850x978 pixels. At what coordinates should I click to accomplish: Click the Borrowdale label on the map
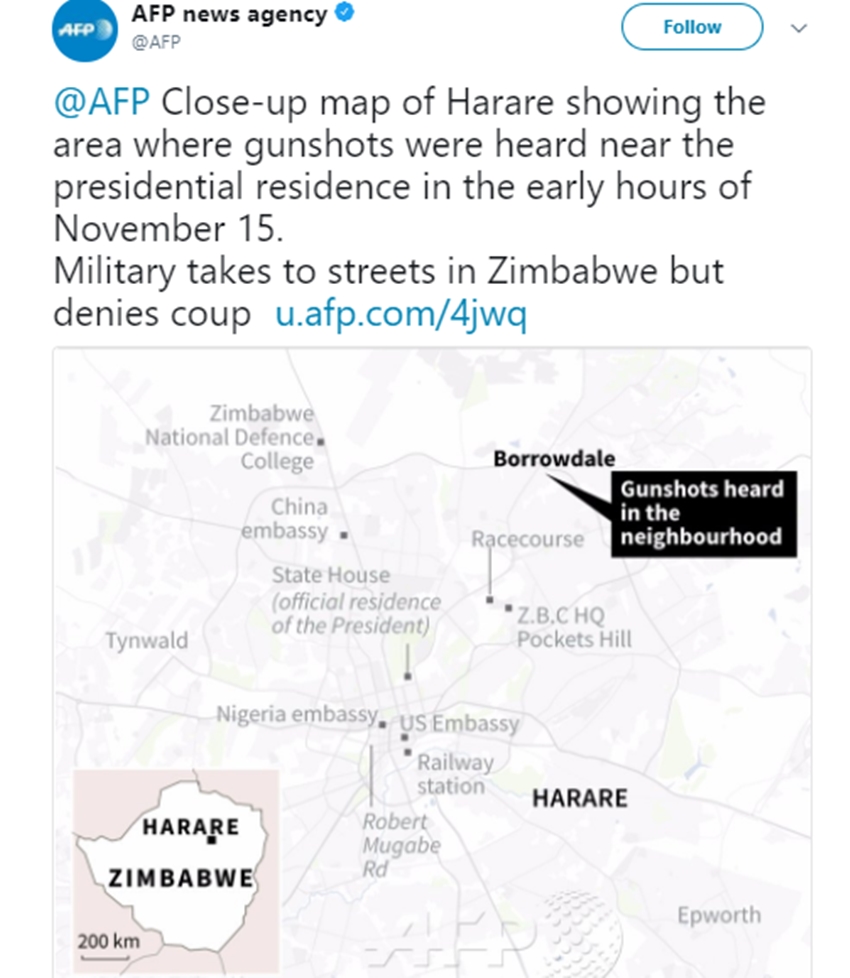(x=554, y=459)
